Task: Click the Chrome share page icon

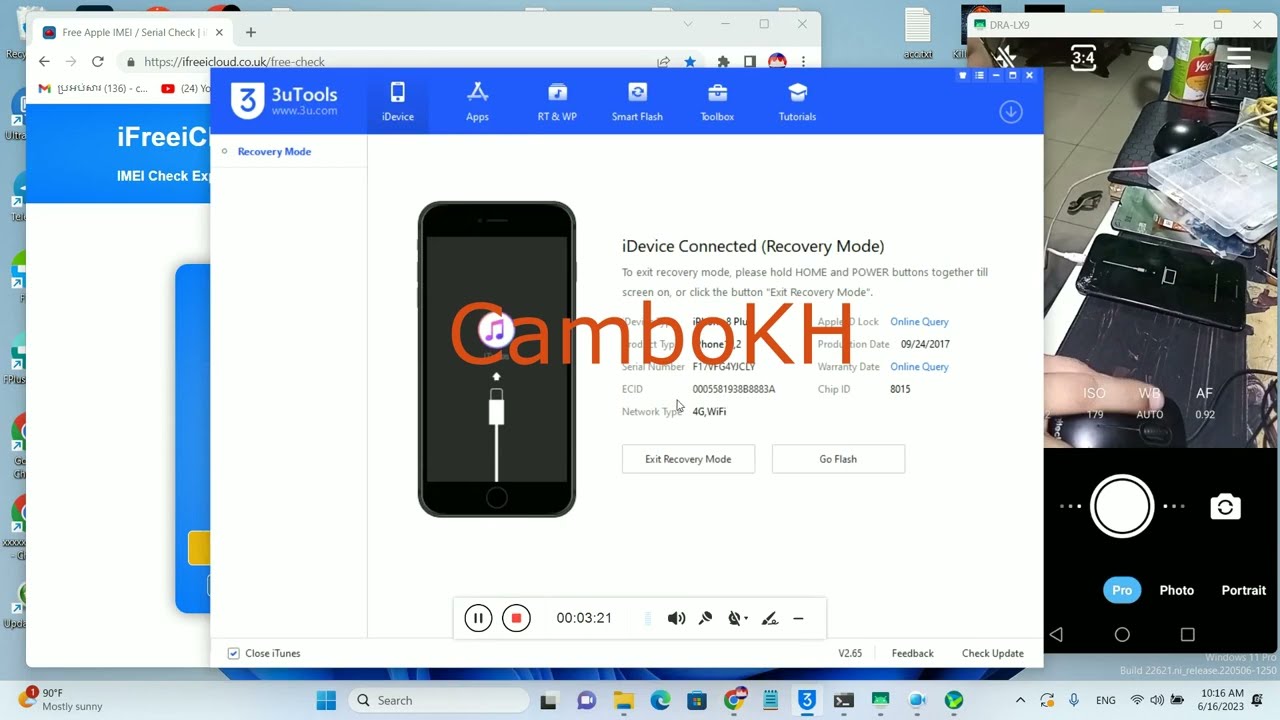Action: pyautogui.click(x=663, y=62)
